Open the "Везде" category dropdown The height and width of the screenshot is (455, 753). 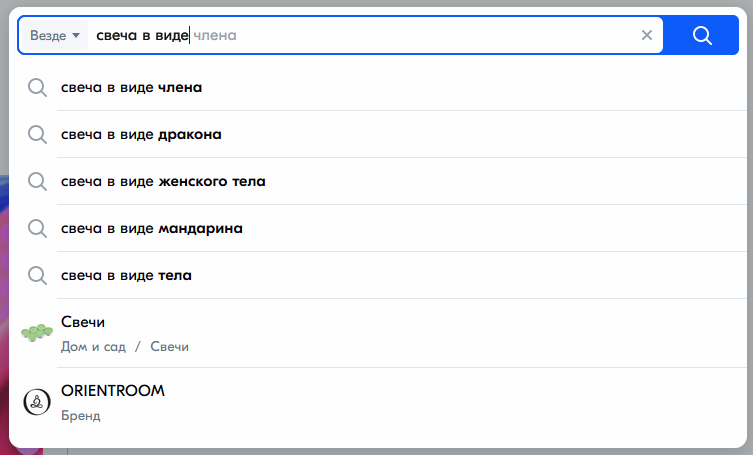55,35
